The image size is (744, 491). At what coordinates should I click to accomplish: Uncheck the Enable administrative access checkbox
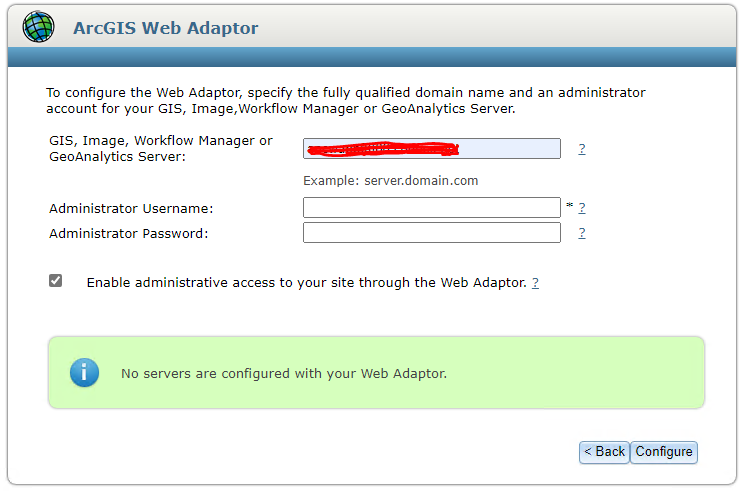coord(56,281)
